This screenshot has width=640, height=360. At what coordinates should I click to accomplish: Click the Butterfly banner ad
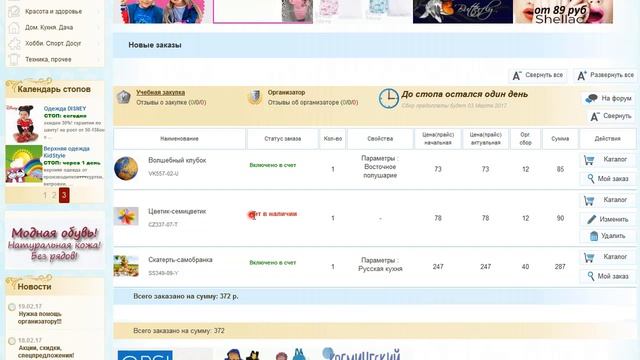(462, 11)
